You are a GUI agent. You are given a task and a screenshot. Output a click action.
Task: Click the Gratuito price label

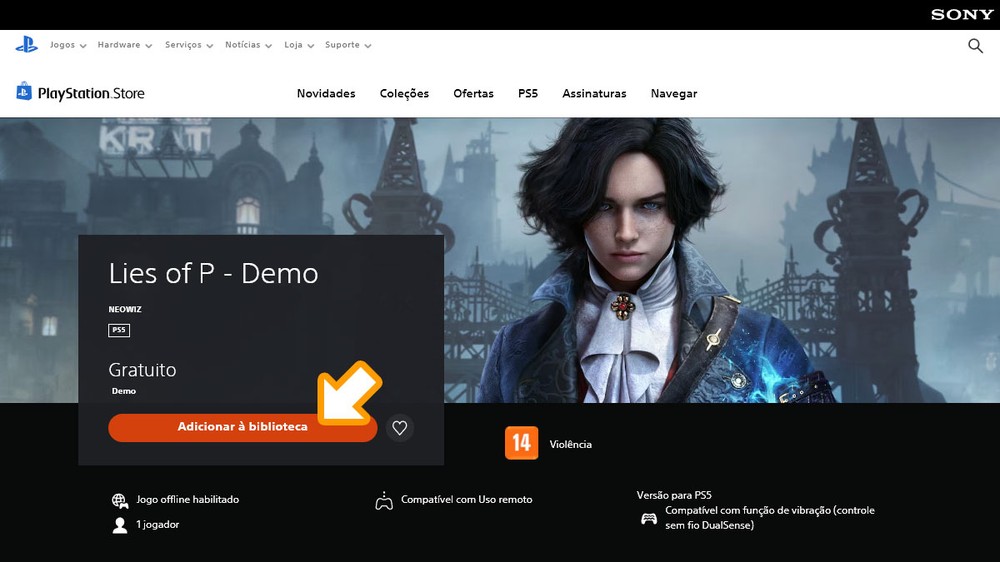(x=142, y=370)
